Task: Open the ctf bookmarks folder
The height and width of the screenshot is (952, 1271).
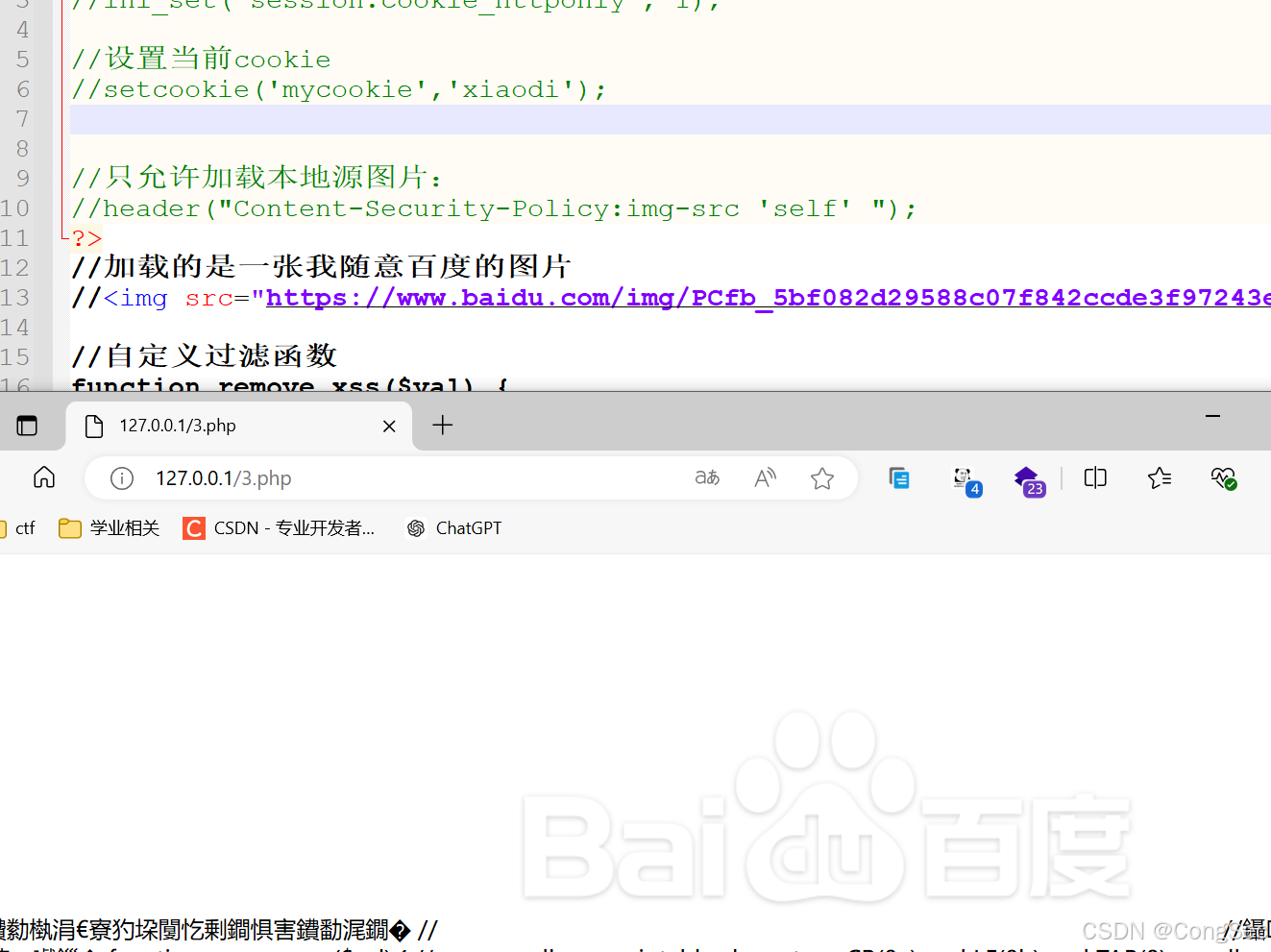Action: pyautogui.click(x=17, y=528)
